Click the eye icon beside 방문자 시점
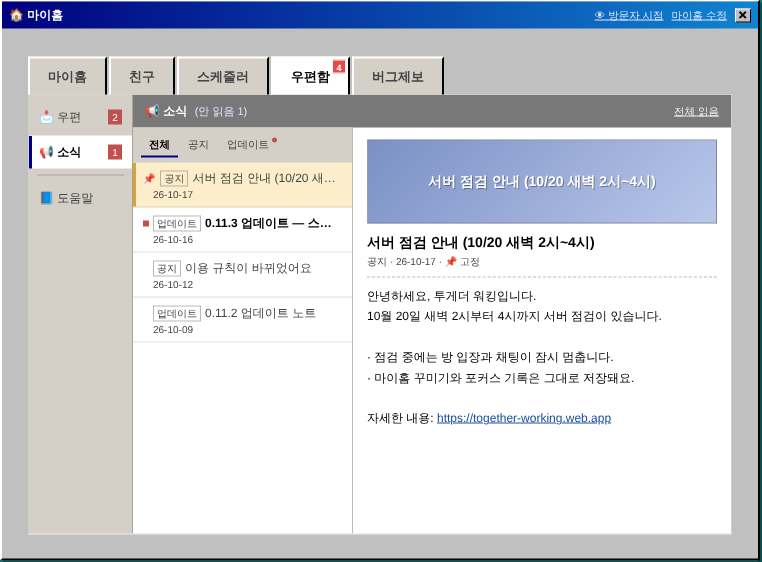Screen dimensions: 762x562 600,16
